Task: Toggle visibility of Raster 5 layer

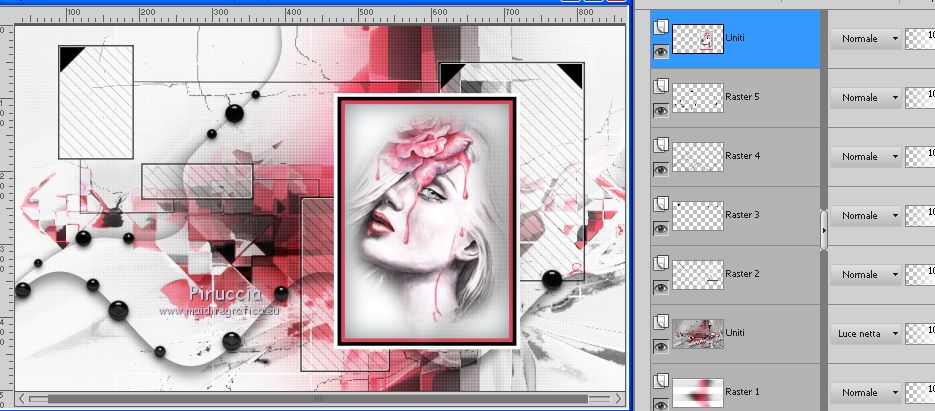Action: coord(661,110)
